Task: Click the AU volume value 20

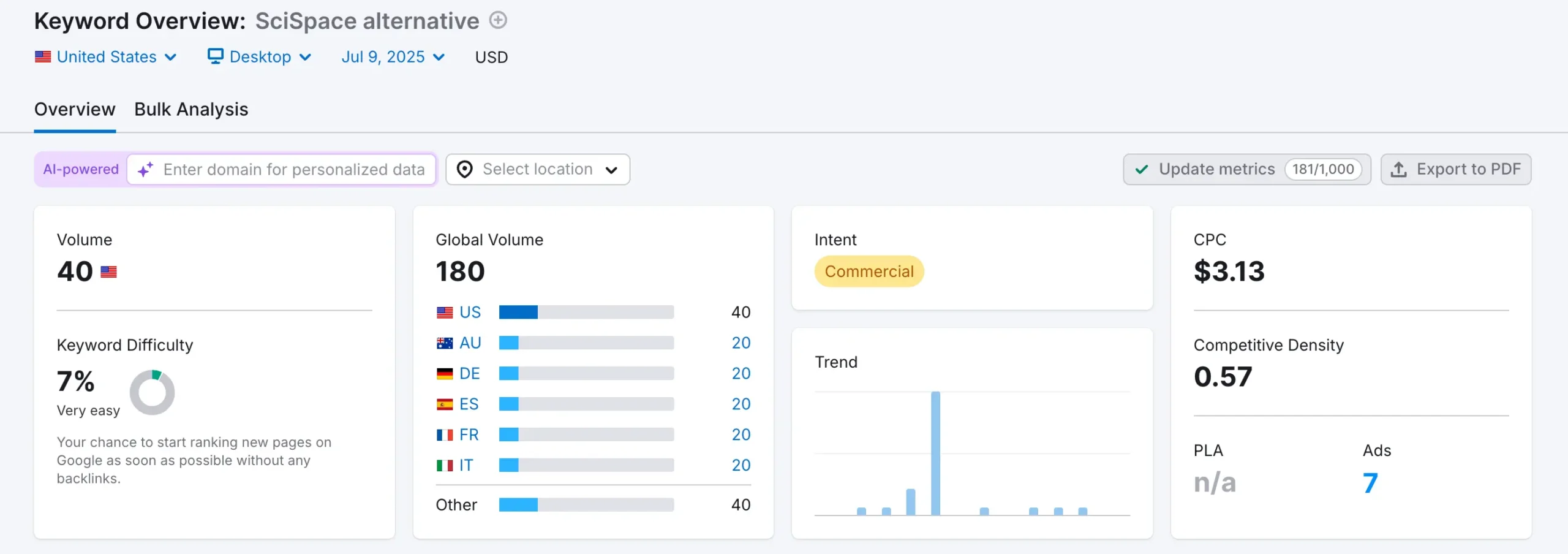Action: (741, 343)
